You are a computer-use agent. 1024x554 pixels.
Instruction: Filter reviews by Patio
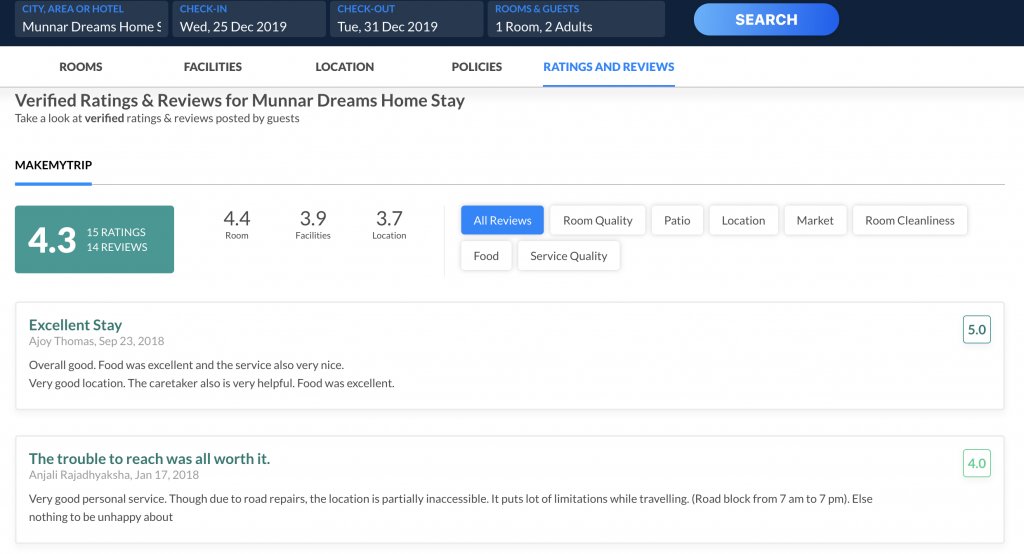tap(677, 220)
